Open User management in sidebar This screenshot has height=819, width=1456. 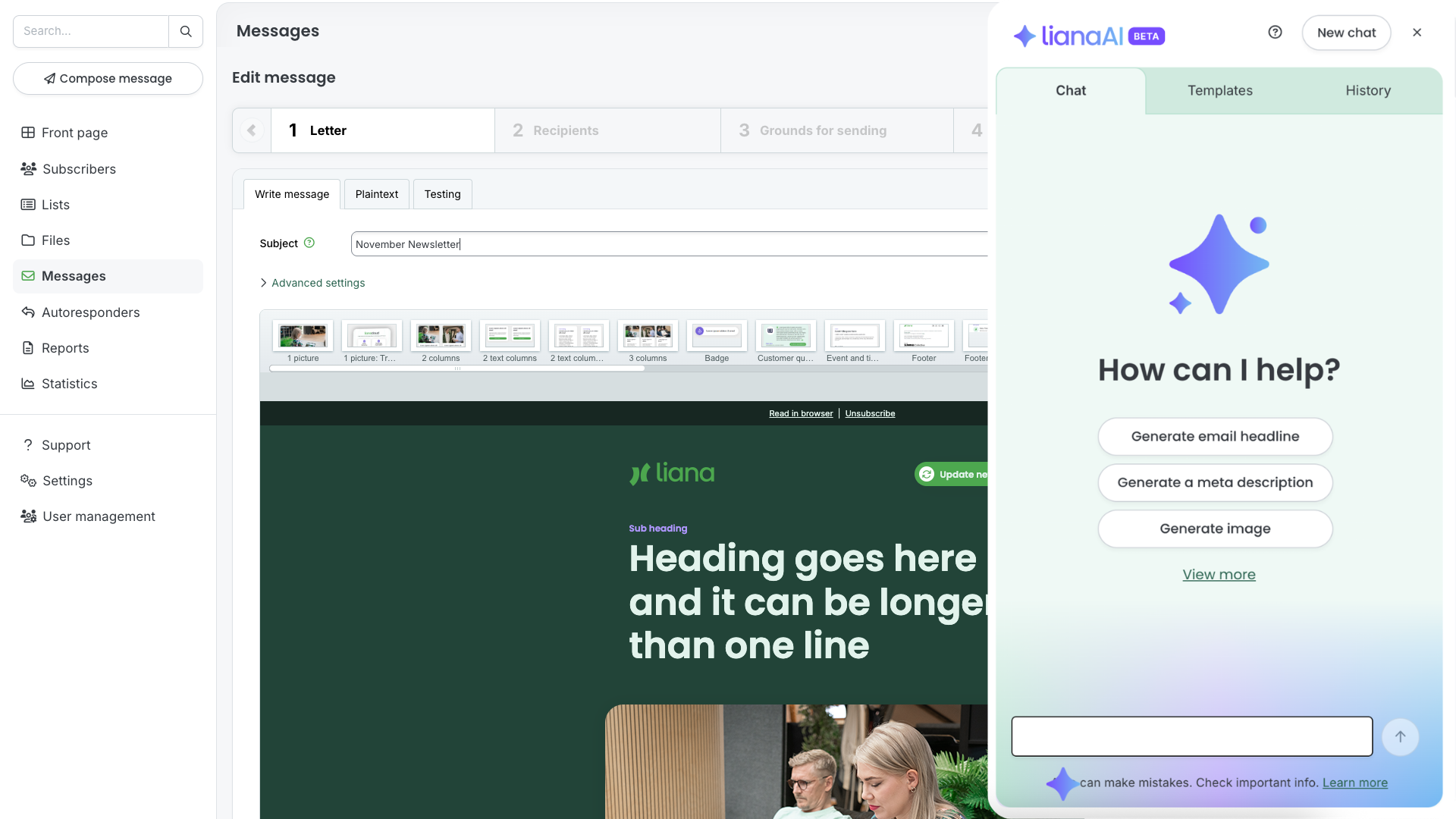99,516
